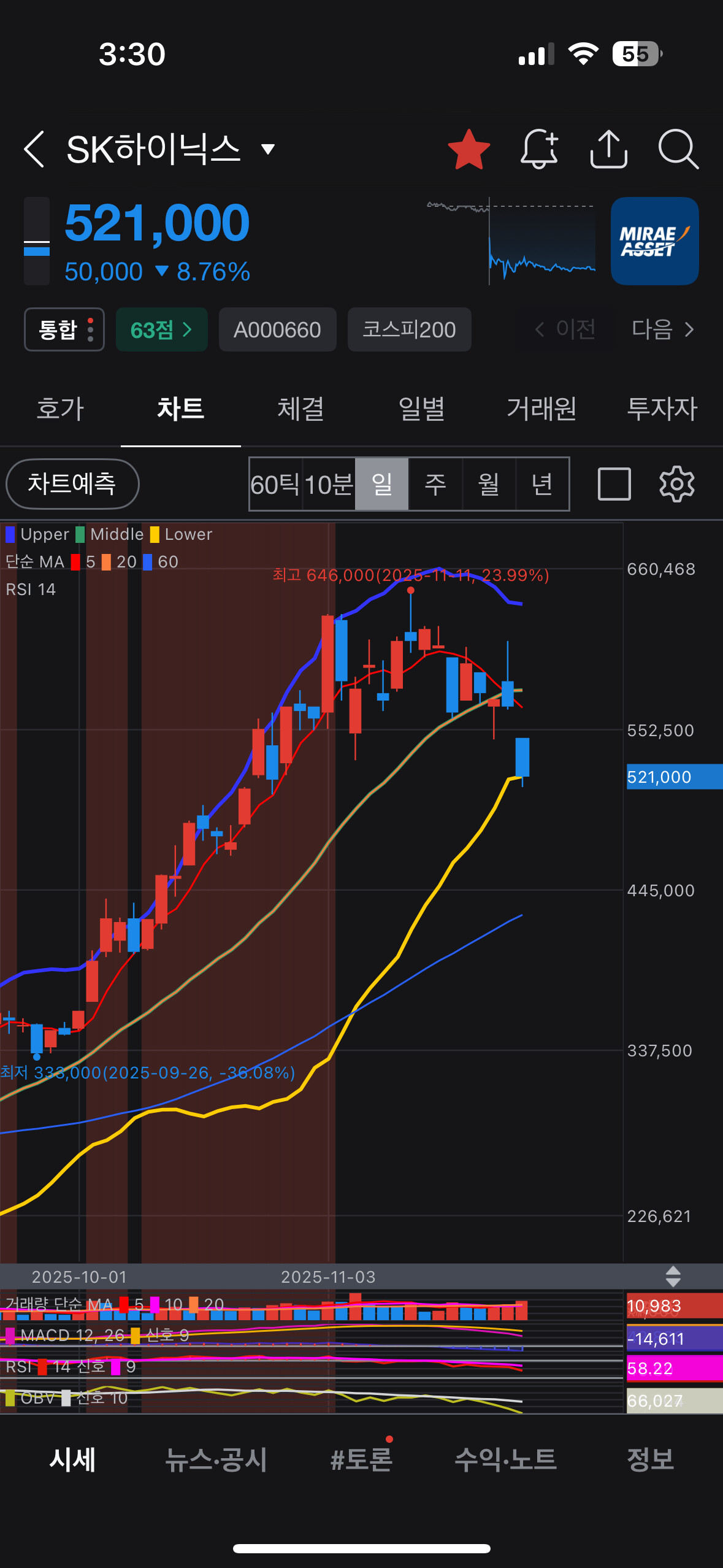Open the OBV 신호 10 indicator row

[x=66, y=1397]
